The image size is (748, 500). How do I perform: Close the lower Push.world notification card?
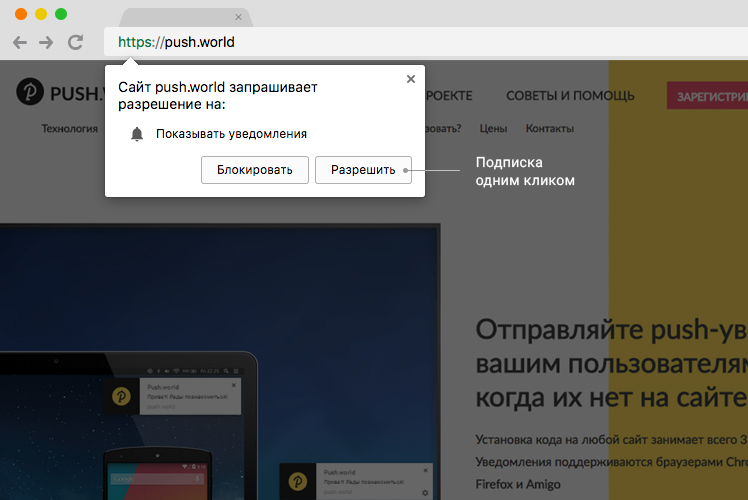[426, 470]
